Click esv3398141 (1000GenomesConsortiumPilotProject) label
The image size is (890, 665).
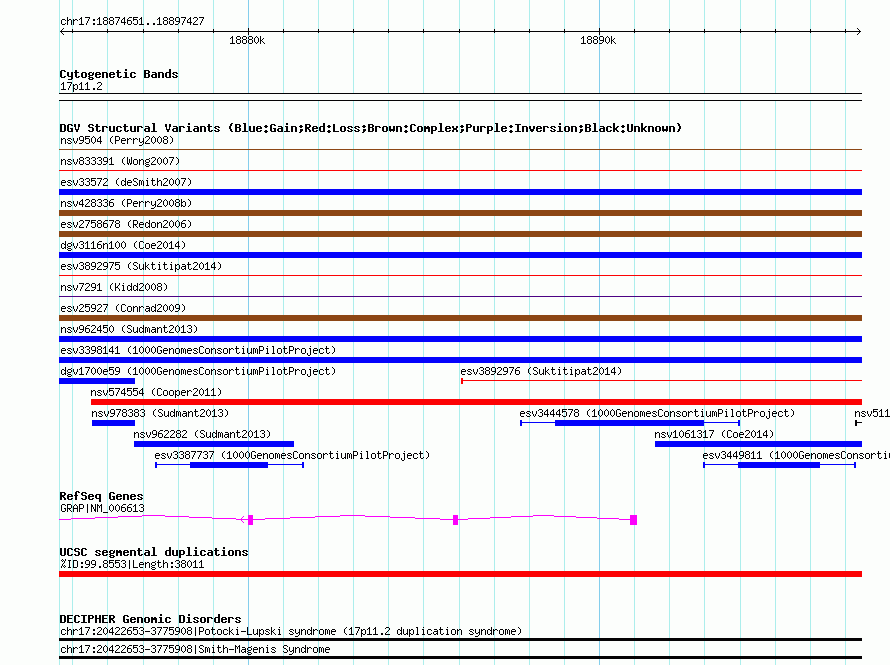click(x=198, y=350)
